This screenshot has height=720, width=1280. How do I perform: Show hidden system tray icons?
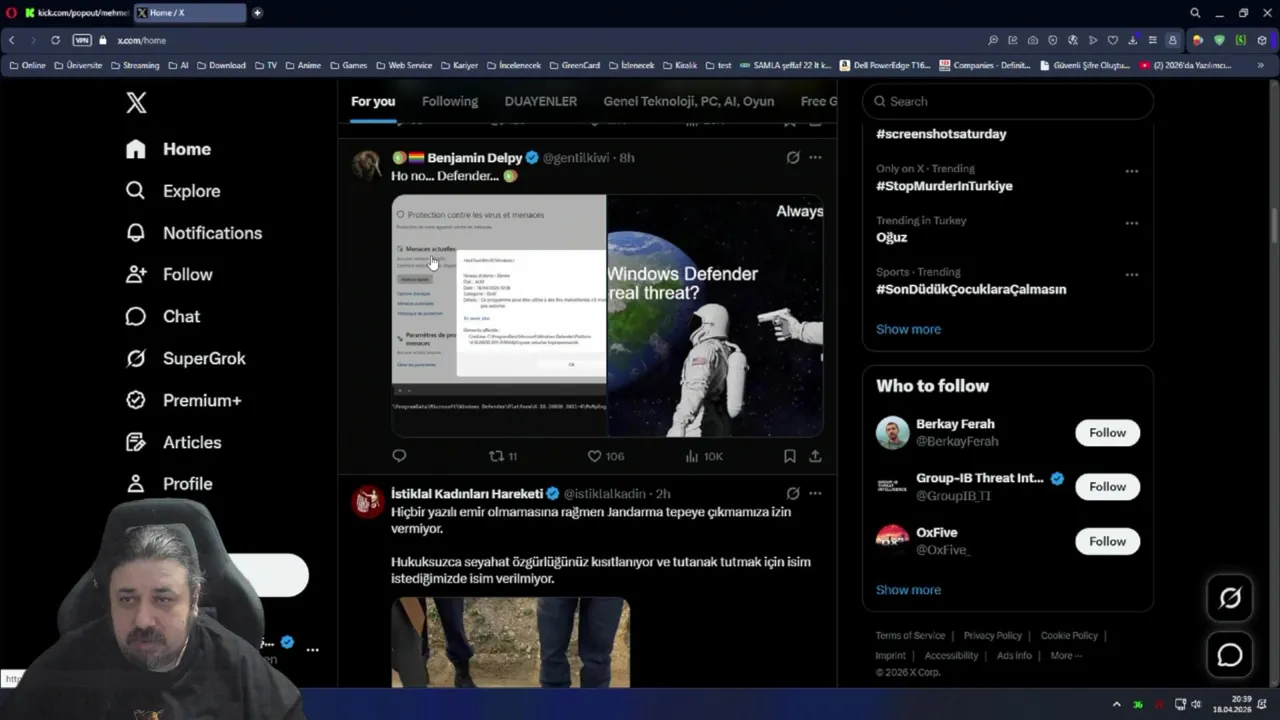tap(1117, 704)
